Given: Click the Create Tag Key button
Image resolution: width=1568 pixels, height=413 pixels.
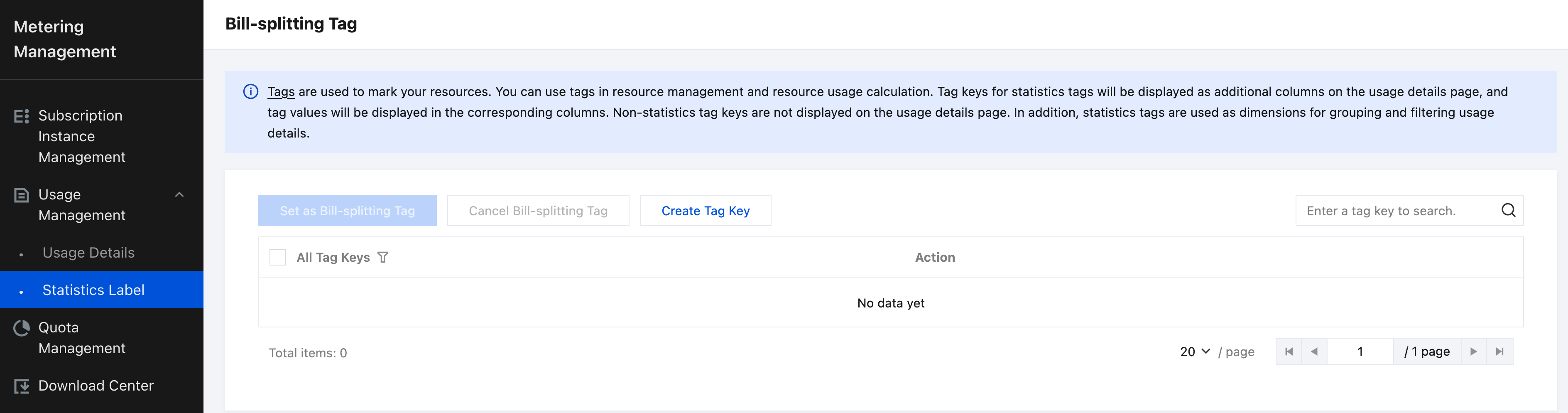Looking at the screenshot, I should coord(706,211).
